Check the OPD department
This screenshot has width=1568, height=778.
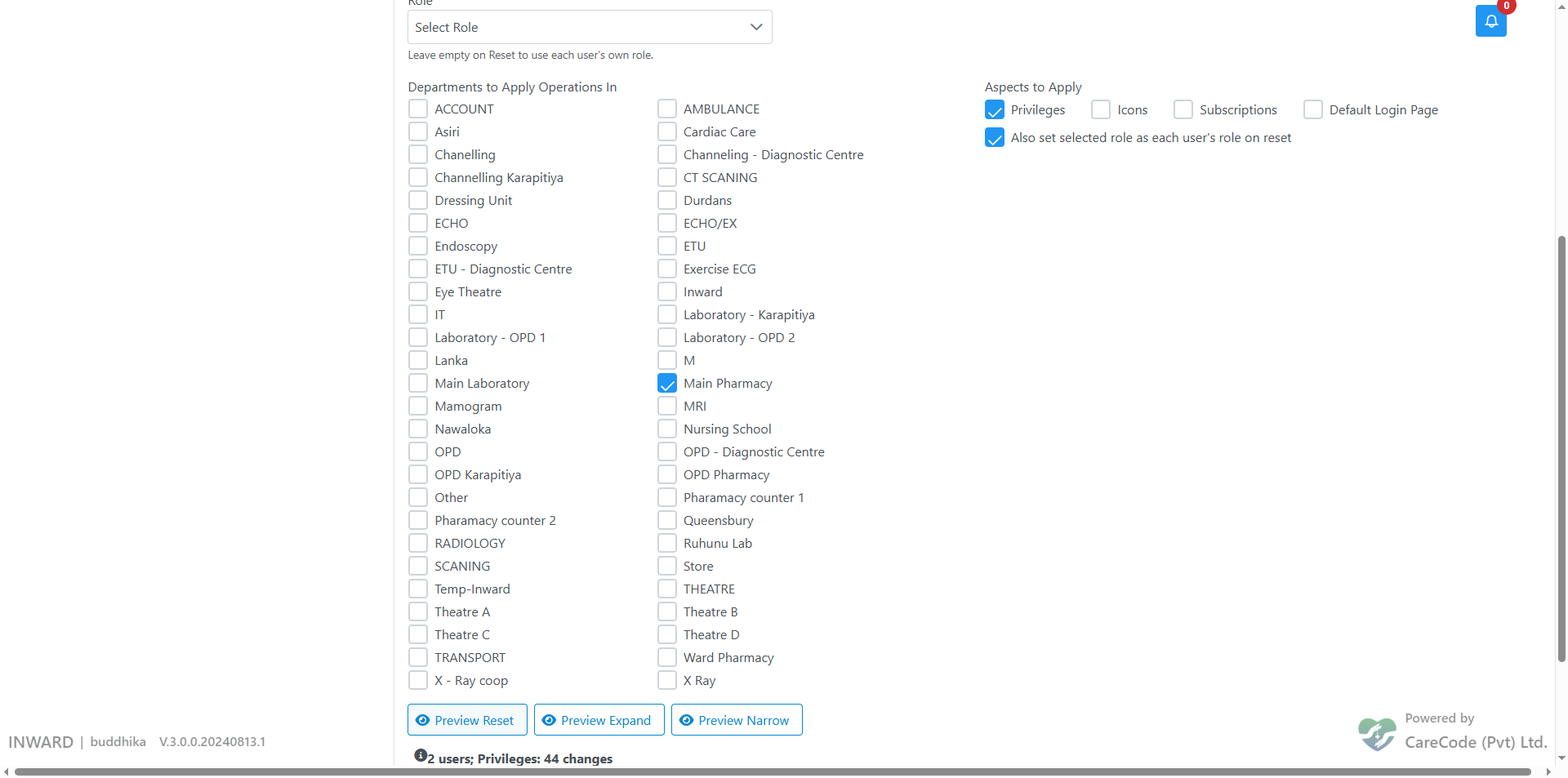click(x=417, y=451)
